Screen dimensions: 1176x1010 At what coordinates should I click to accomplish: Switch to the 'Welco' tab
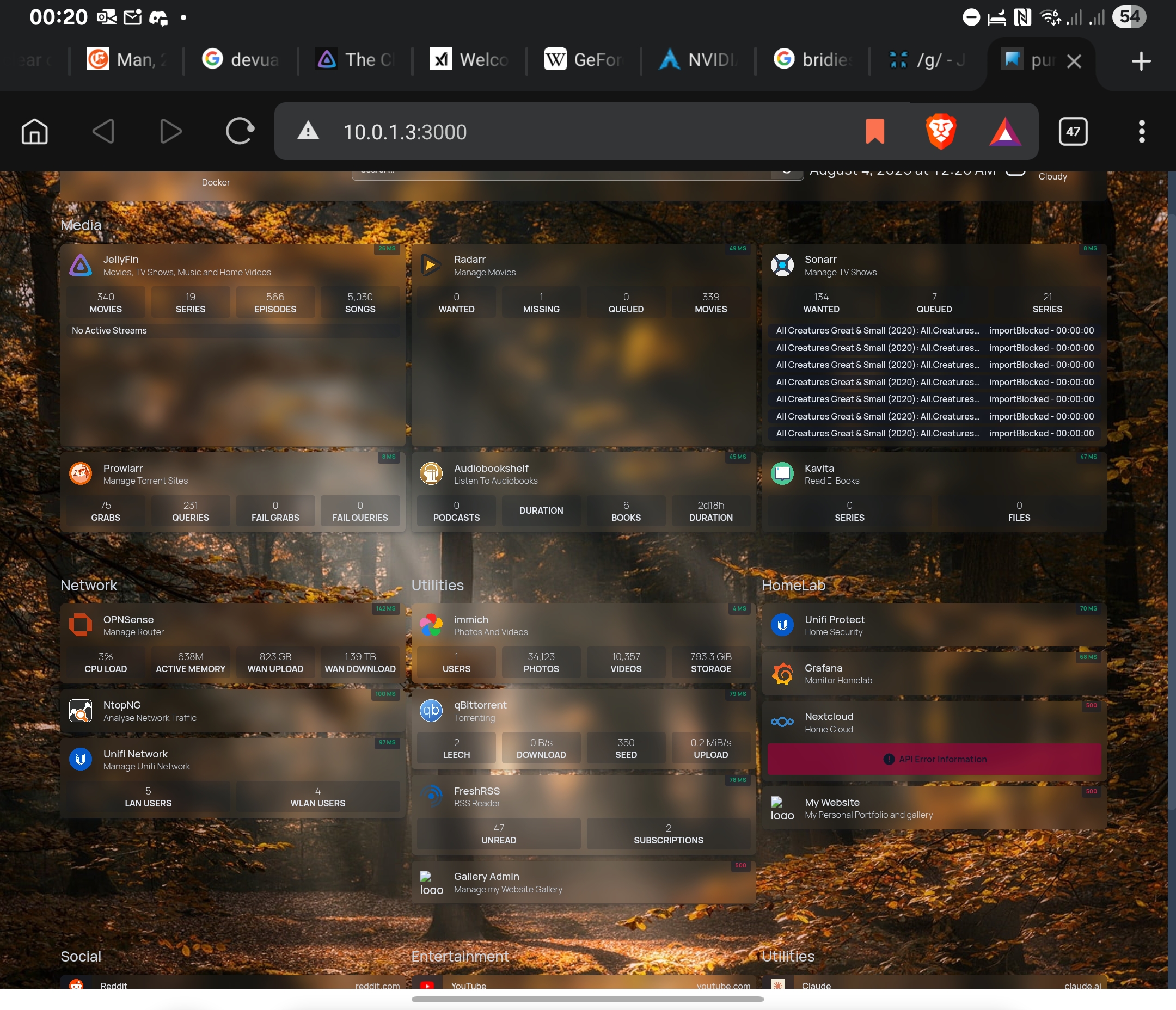470,59
